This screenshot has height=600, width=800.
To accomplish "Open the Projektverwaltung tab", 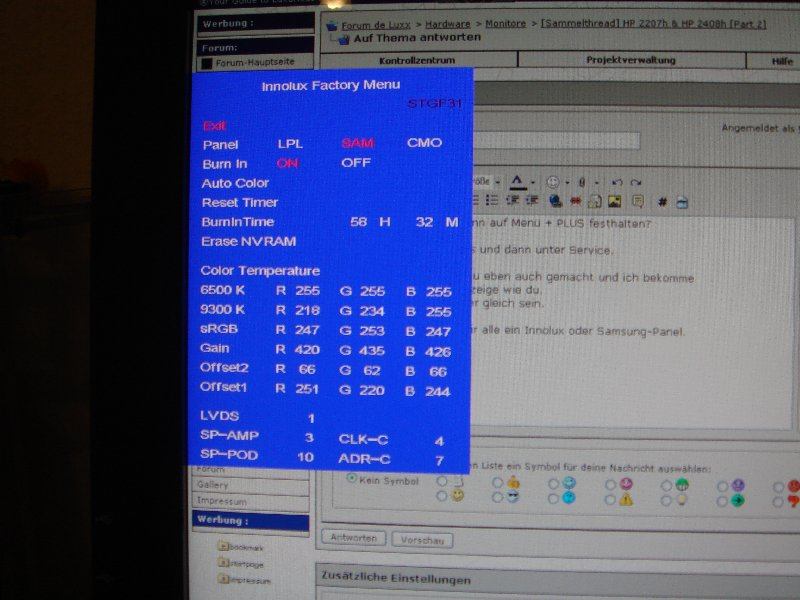I will [631, 60].
